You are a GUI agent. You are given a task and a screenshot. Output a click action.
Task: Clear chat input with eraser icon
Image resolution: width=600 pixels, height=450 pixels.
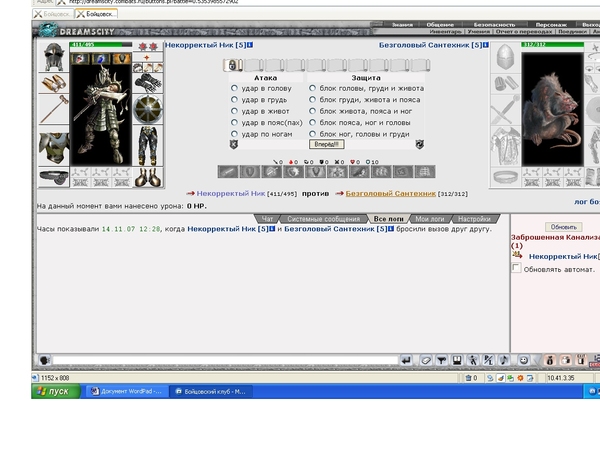(x=426, y=360)
